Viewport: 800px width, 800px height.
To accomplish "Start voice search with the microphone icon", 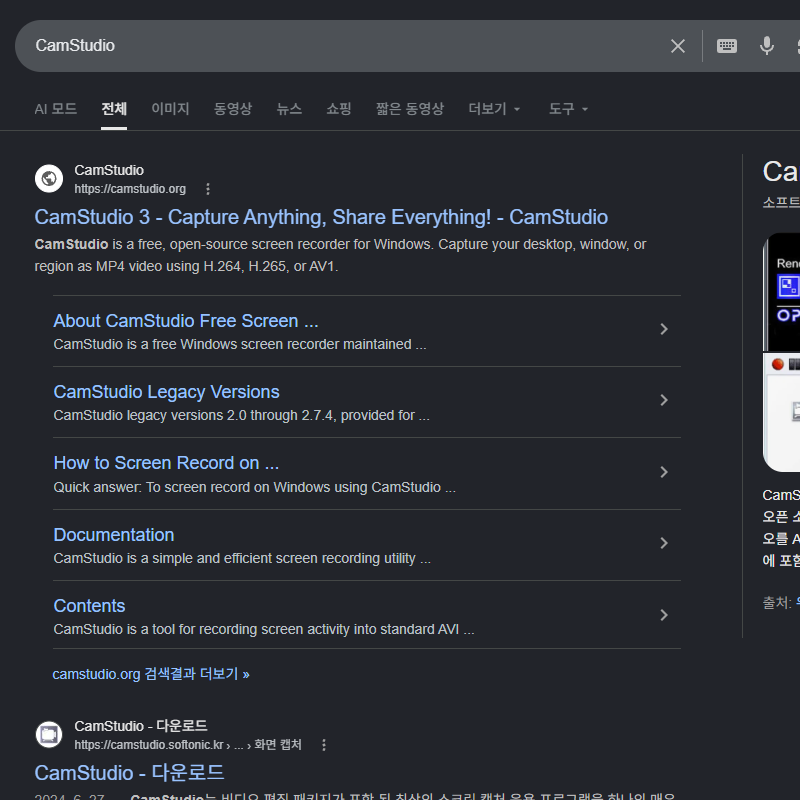I will pos(766,46).
